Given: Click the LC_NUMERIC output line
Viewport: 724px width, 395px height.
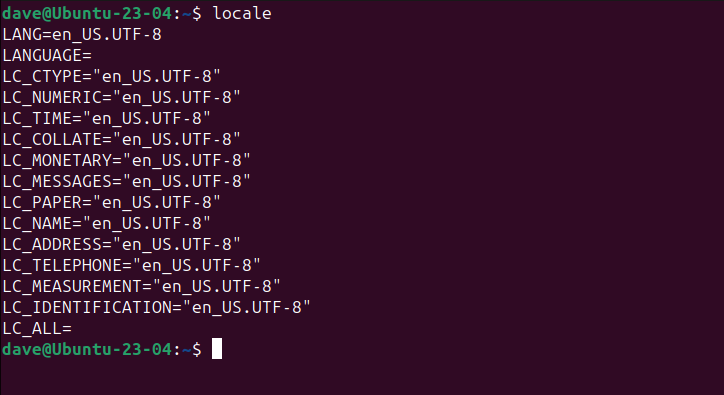Looking at the screenshot, I should (x=121, y=97).
